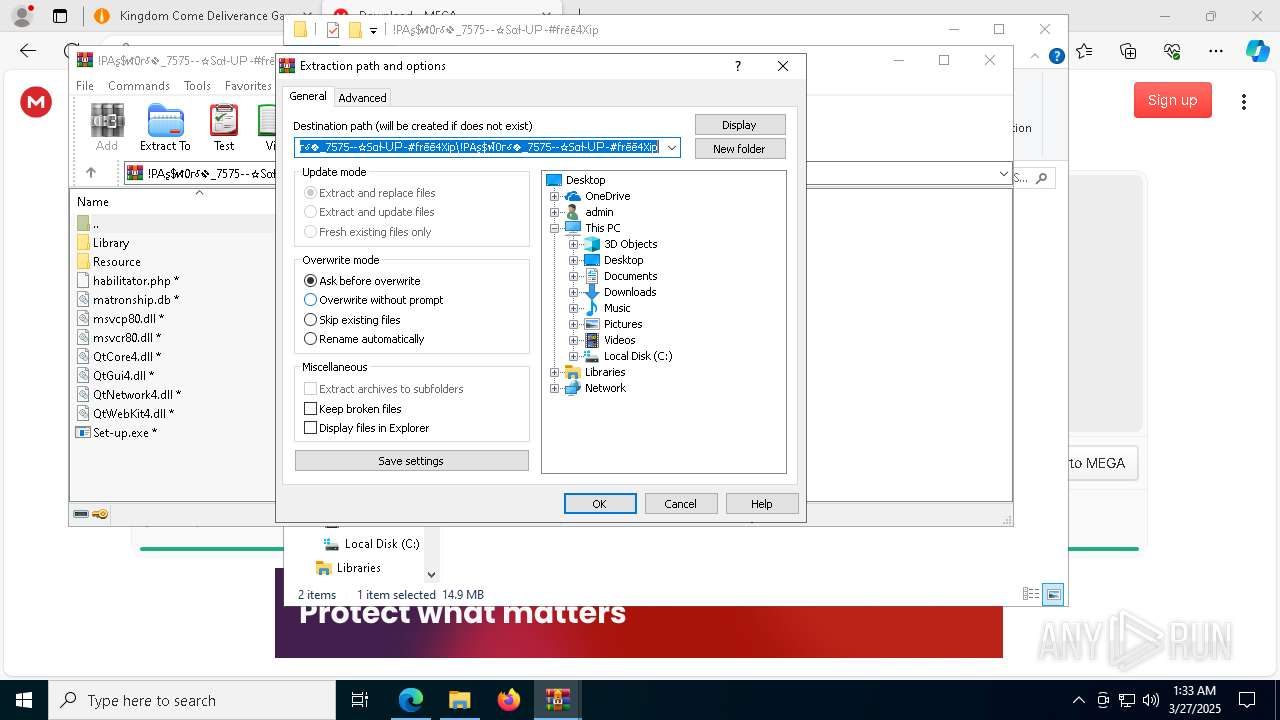This screenshot has height=720, width=1280.
Task: Enable Display files in Explorer checkbox
Action: [310, 428]
